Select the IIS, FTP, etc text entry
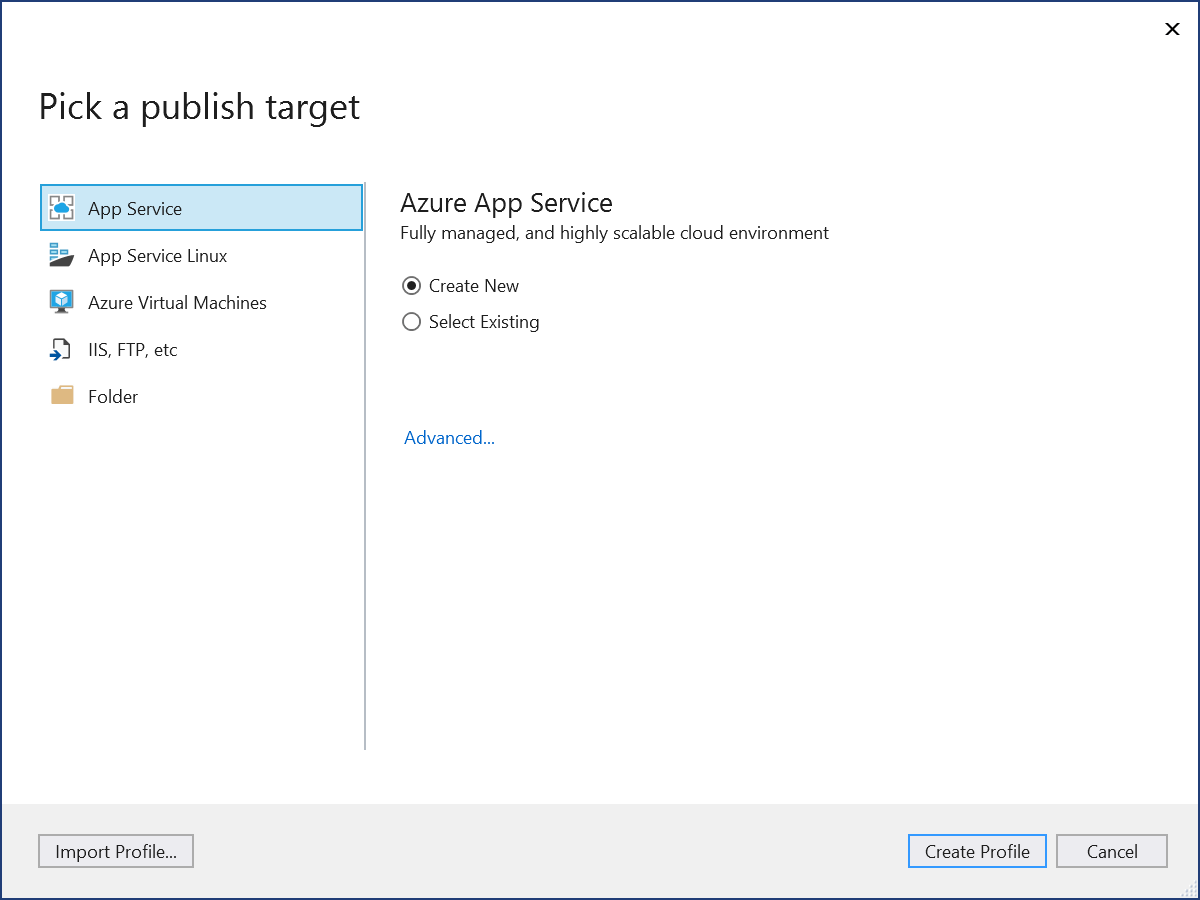Screen dimensions: 1200x900 pyautogui.click(x=132, y=350)
